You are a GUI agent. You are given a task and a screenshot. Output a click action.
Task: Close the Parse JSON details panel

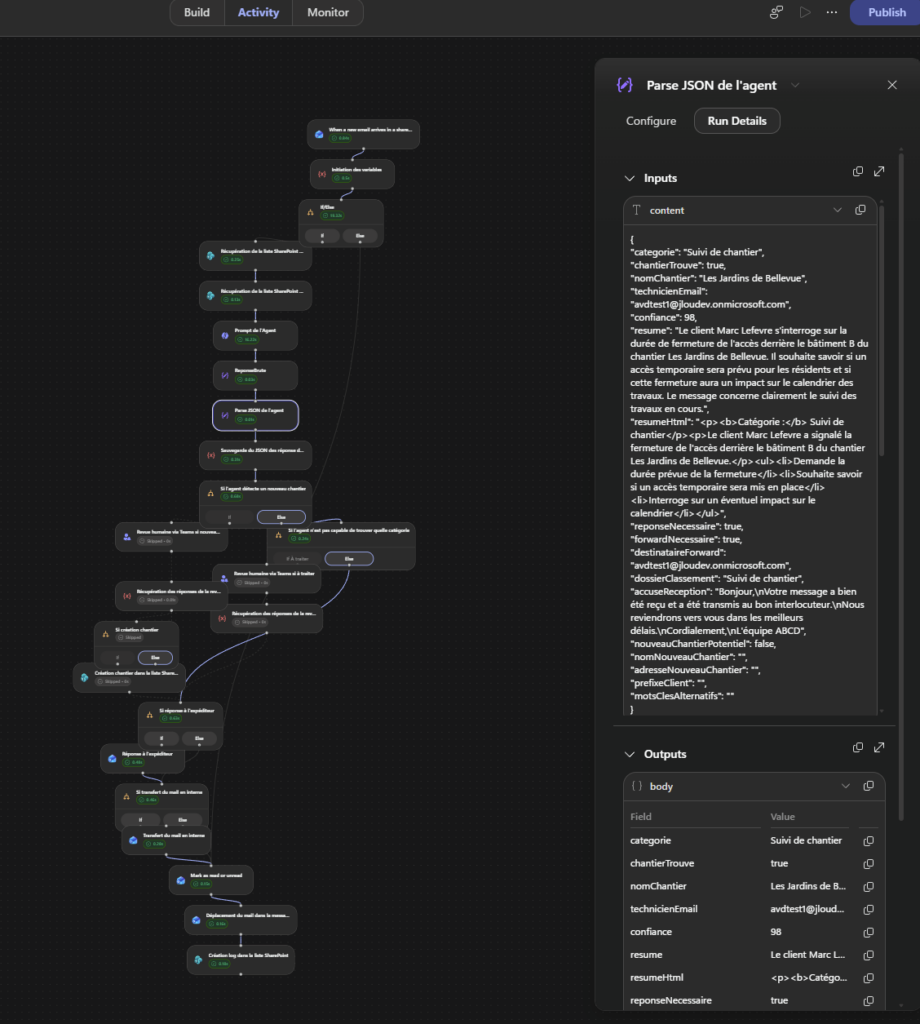892,85
